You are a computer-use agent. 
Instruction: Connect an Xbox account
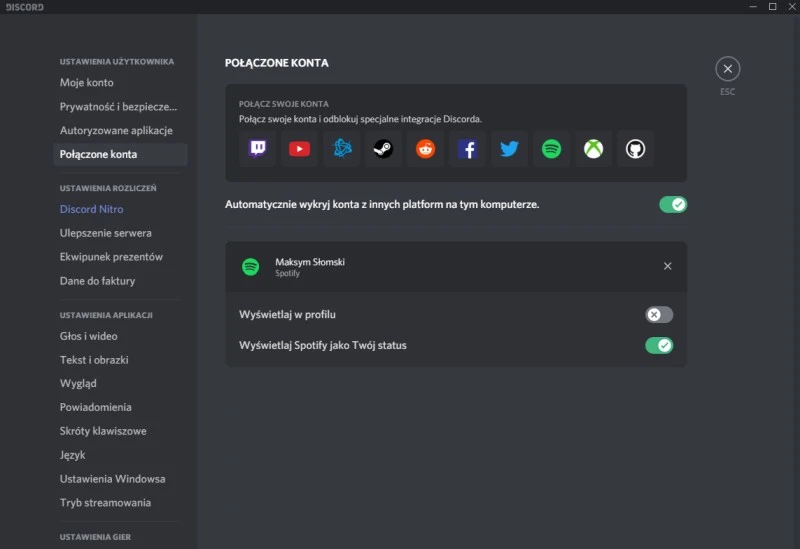593,149
